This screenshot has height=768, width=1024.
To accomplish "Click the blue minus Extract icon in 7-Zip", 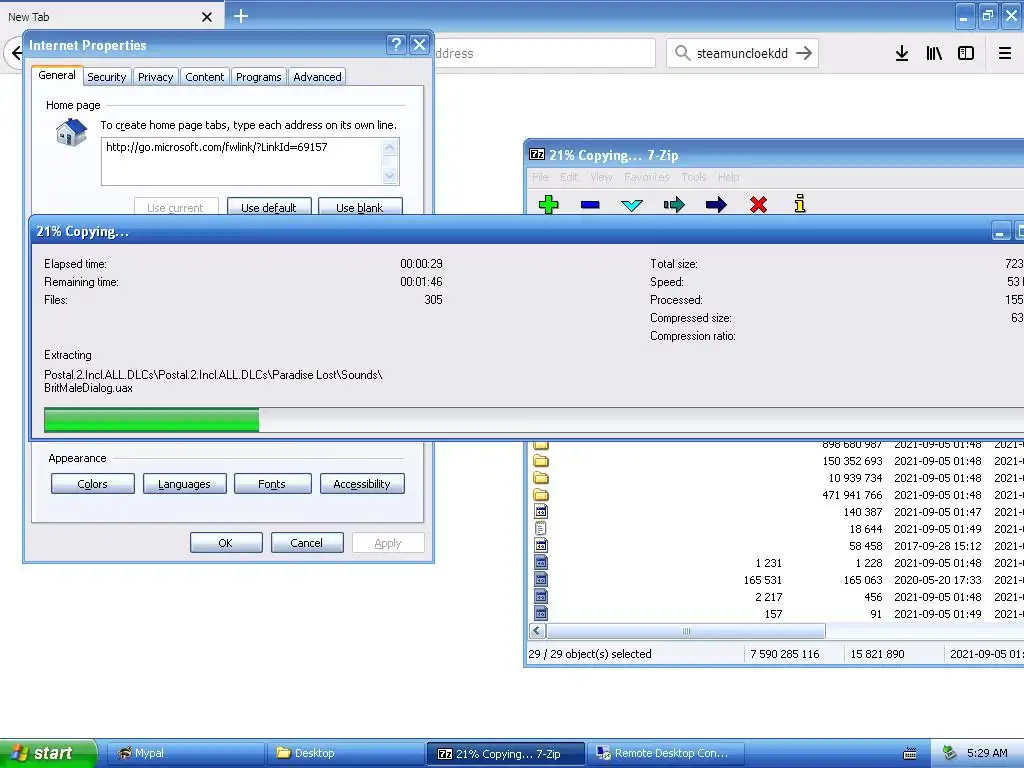I will click(x=590, y=205).
